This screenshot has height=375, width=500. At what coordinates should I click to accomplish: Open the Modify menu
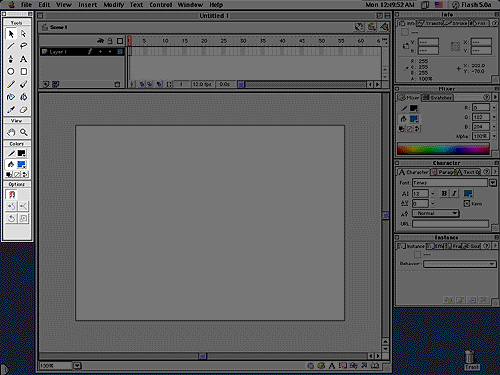[114, 5]
